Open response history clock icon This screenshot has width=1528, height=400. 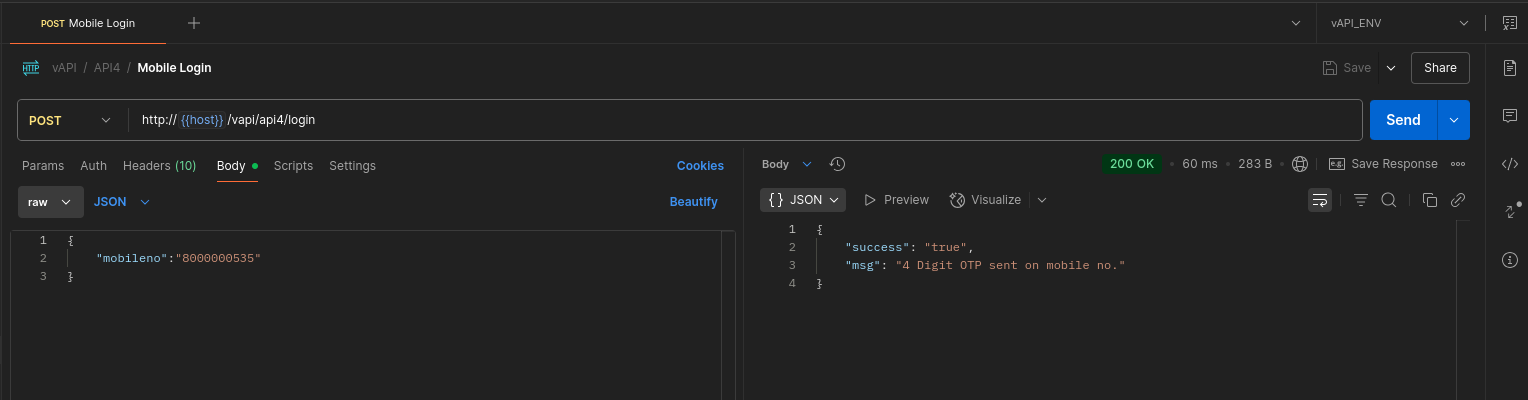[x=838, y=164]
